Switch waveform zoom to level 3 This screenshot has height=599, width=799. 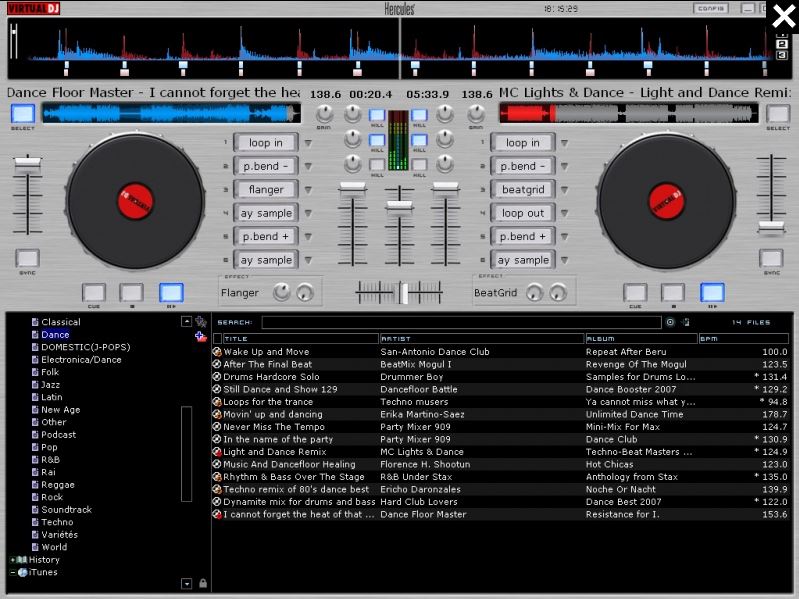pos(782,55)
